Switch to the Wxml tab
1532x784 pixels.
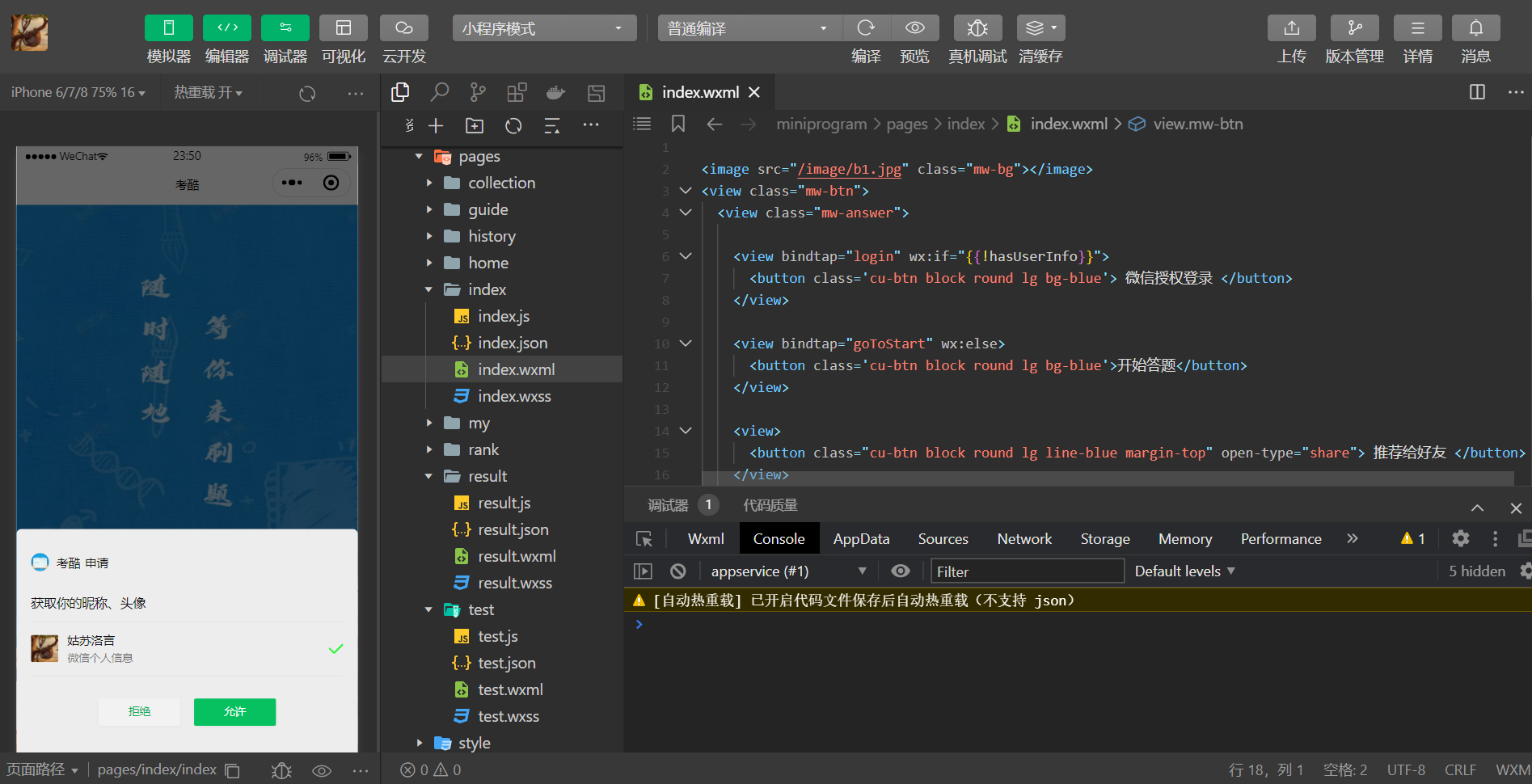(x=705, y=539)
